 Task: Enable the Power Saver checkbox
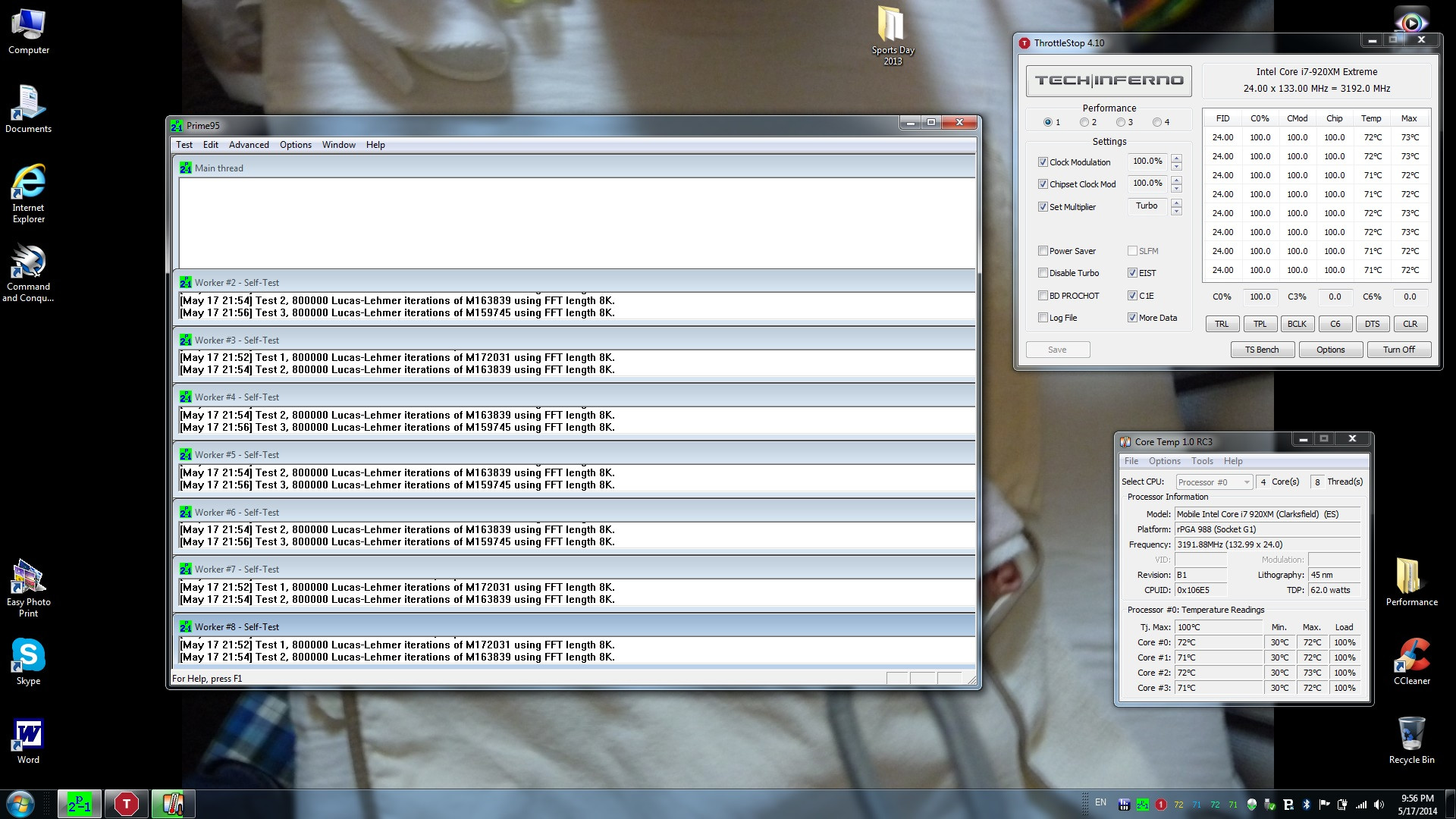click(1043, 251)
